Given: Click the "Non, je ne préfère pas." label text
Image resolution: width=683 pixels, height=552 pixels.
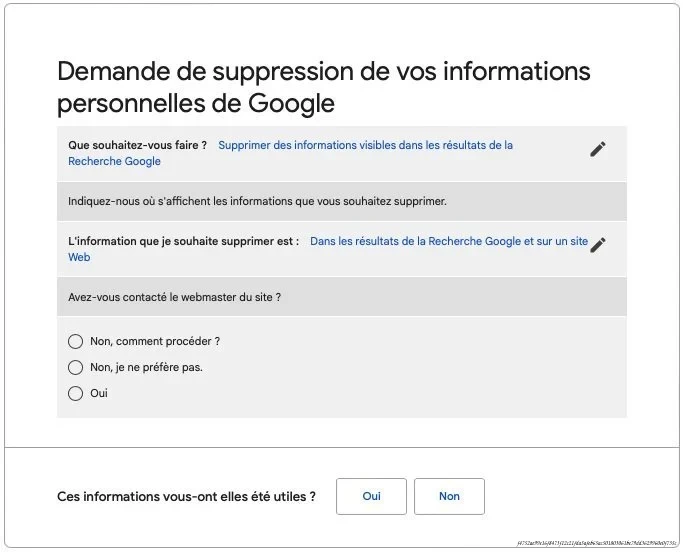Looking at the screenshot, I should tap(146, 367).
